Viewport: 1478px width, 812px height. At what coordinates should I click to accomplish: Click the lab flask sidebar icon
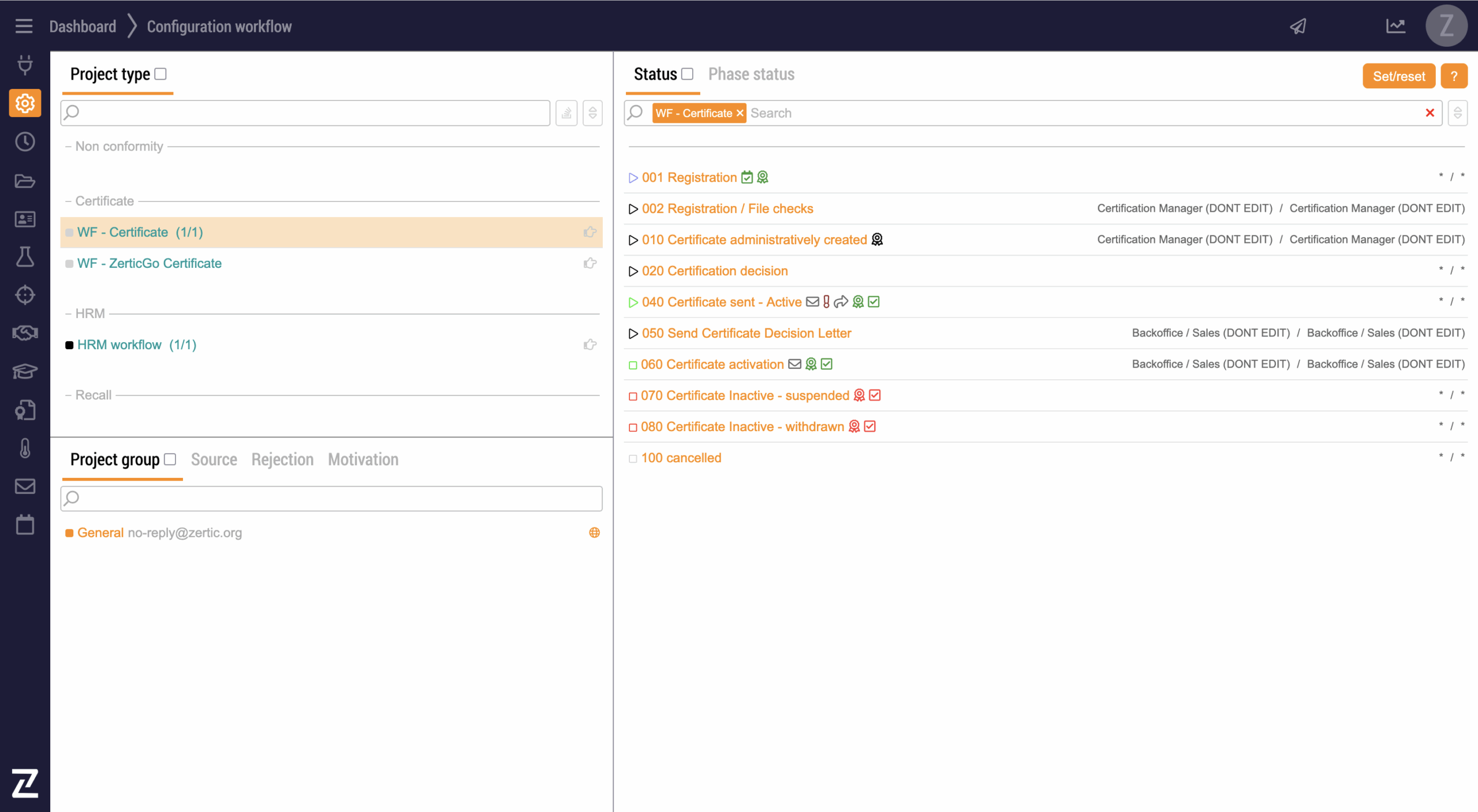(25, 257)
